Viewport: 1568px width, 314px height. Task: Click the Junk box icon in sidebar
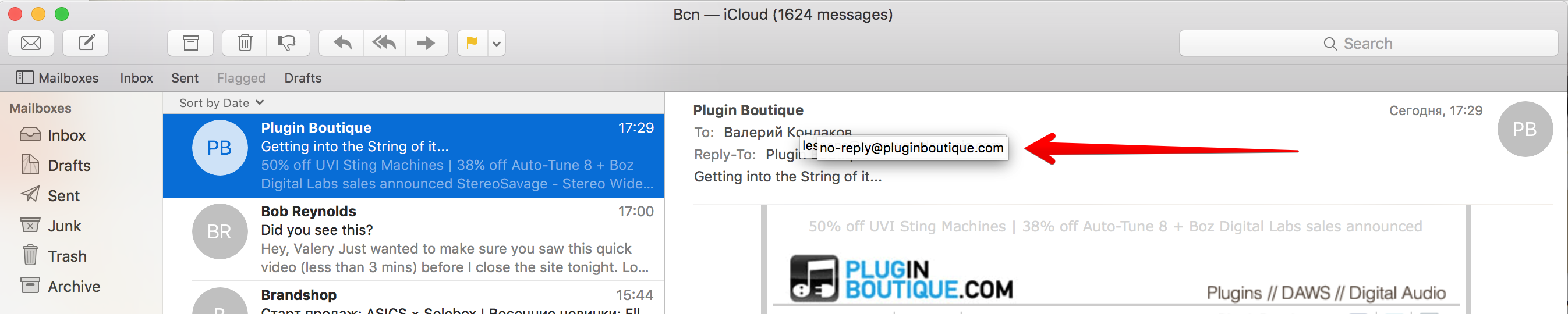pos(30,226)
